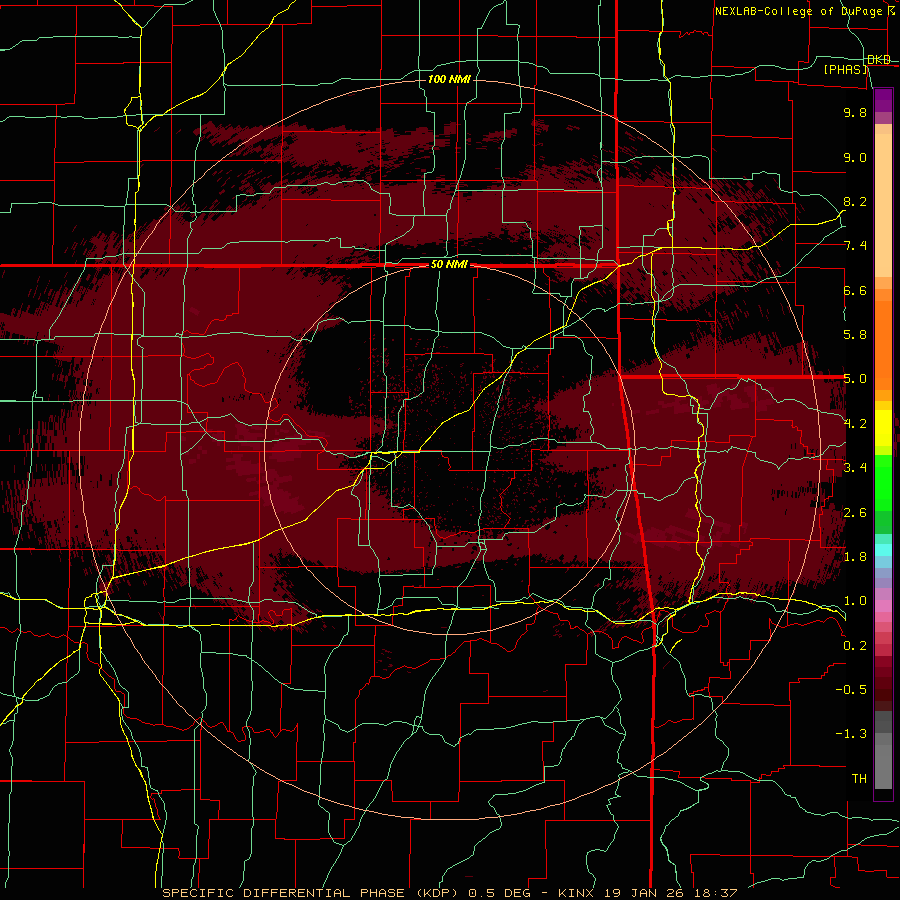Click the 3.4 value on the color scale
The image size is (900, 900).
click(855, 468)
